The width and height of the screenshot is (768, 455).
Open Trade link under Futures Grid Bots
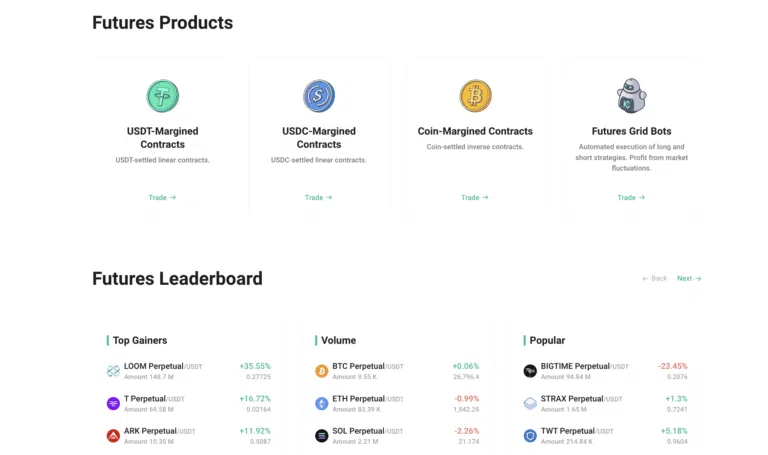630,197
